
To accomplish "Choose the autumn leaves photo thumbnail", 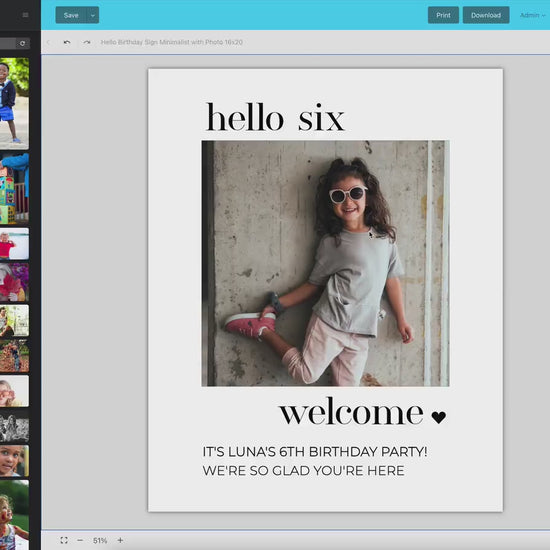I will click(x=14, y=356).
